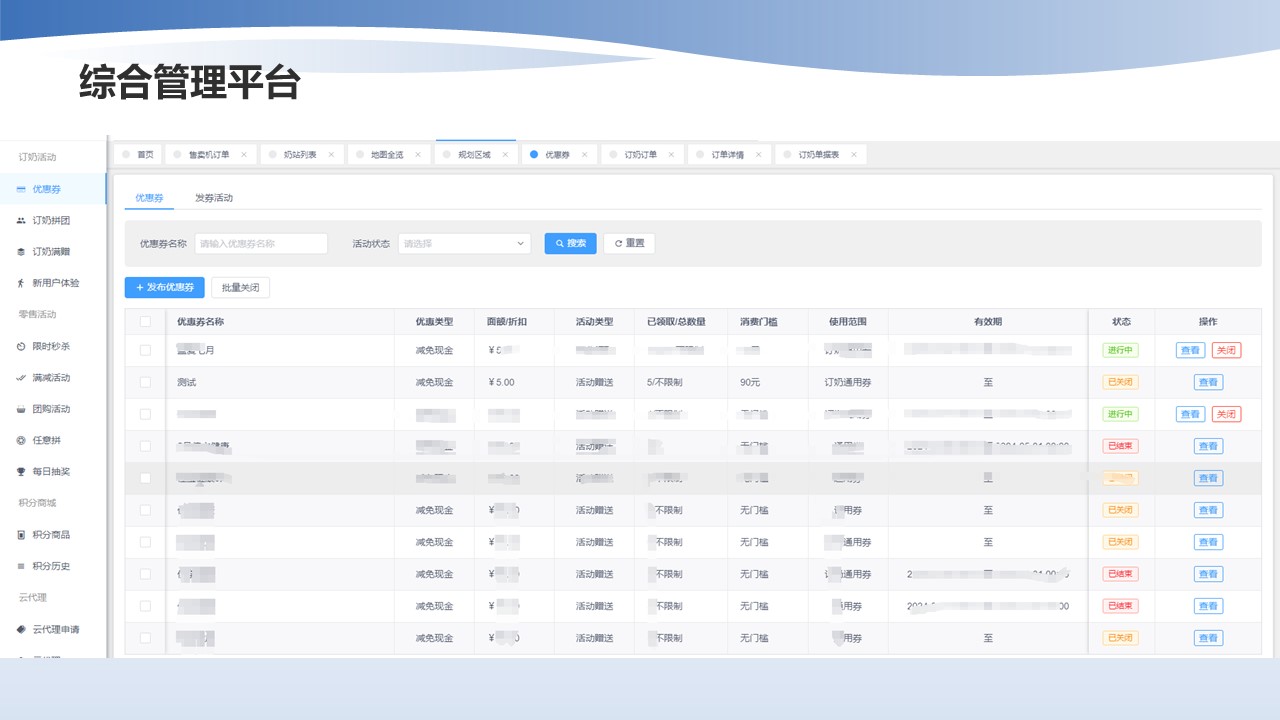Open 限时秒杀 in the sidebar via its clock icon

coord(21,346)
